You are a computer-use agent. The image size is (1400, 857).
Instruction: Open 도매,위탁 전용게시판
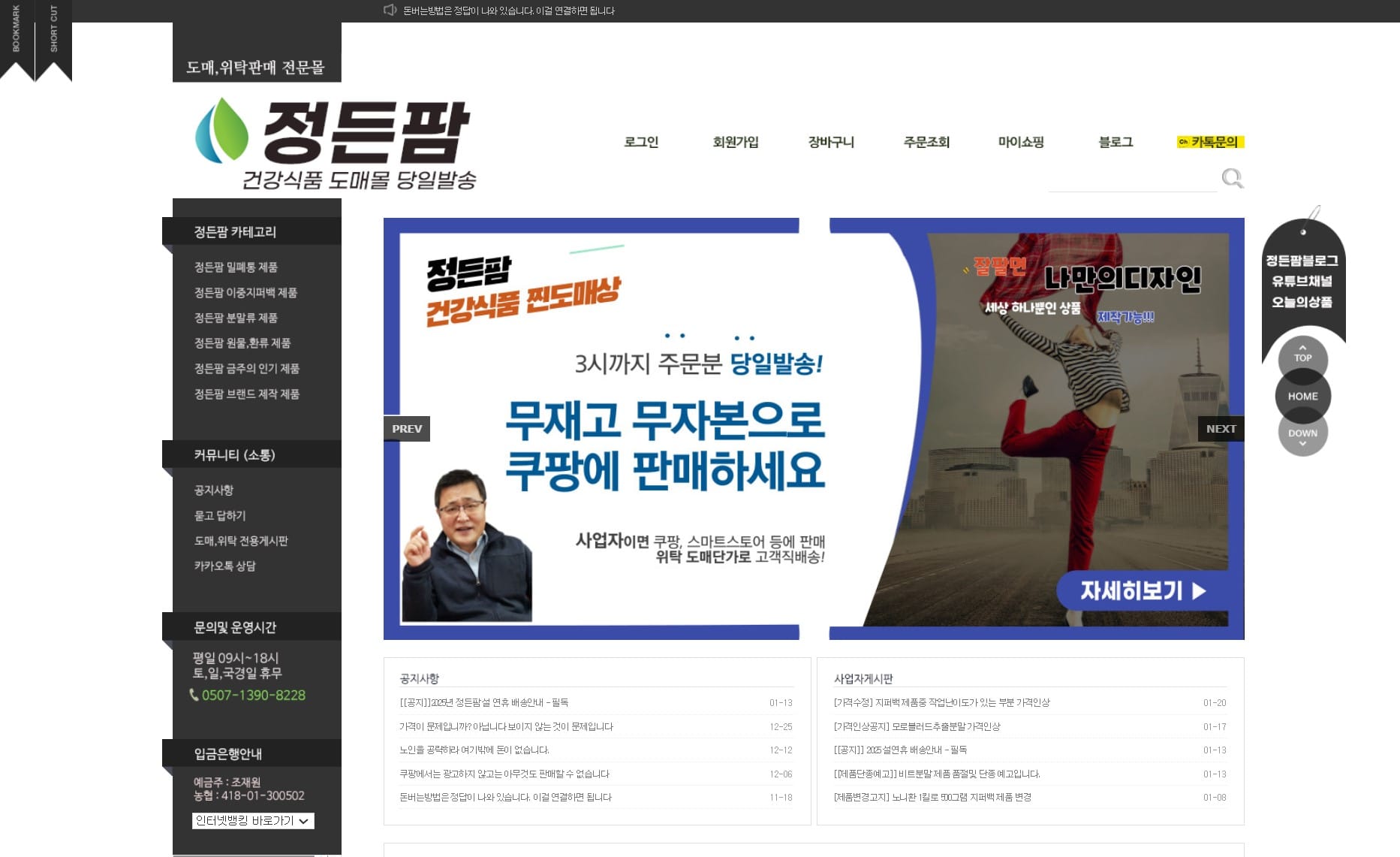point(241,541)
